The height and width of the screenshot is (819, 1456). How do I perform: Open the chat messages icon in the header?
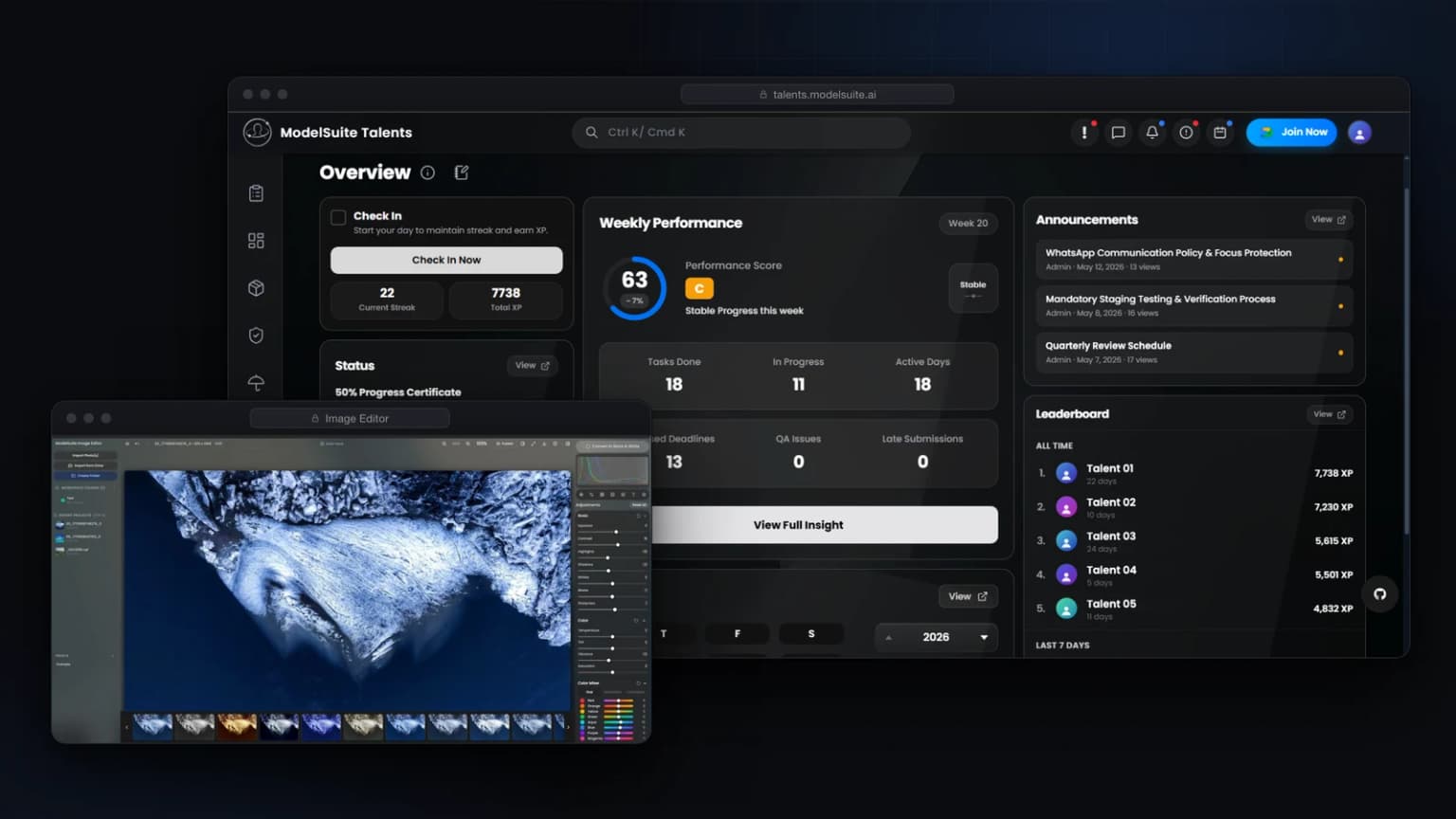pyautogui.click(x=1119, y=133)
